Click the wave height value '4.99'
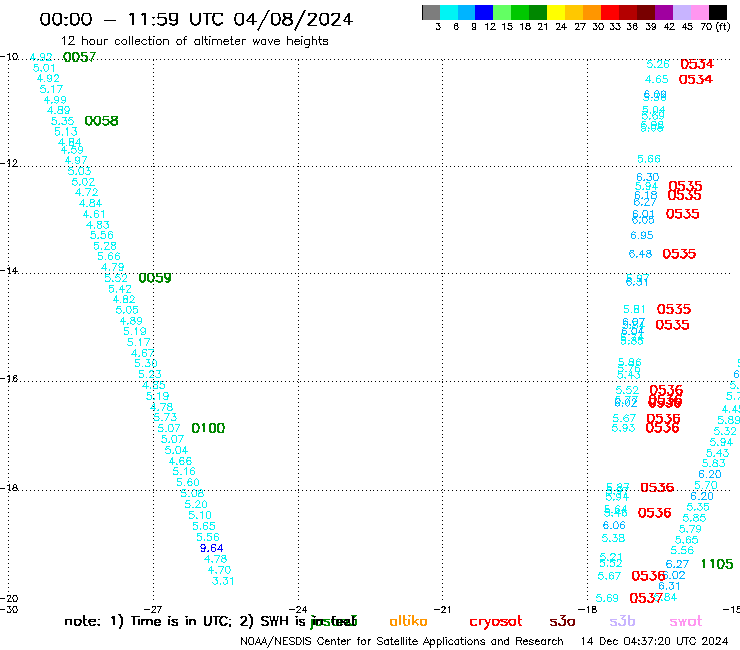Image resolution: width=740 pixels, height=650 pixels. click(x=55, y=100)
